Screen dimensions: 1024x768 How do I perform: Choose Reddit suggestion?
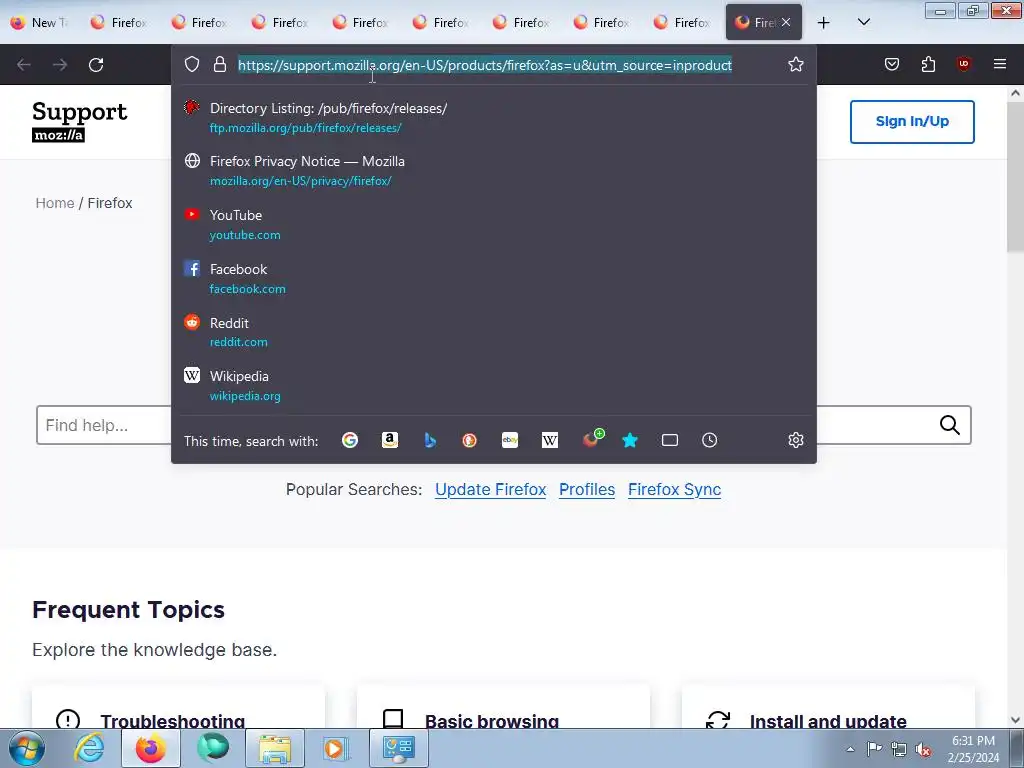pos(494,332)
